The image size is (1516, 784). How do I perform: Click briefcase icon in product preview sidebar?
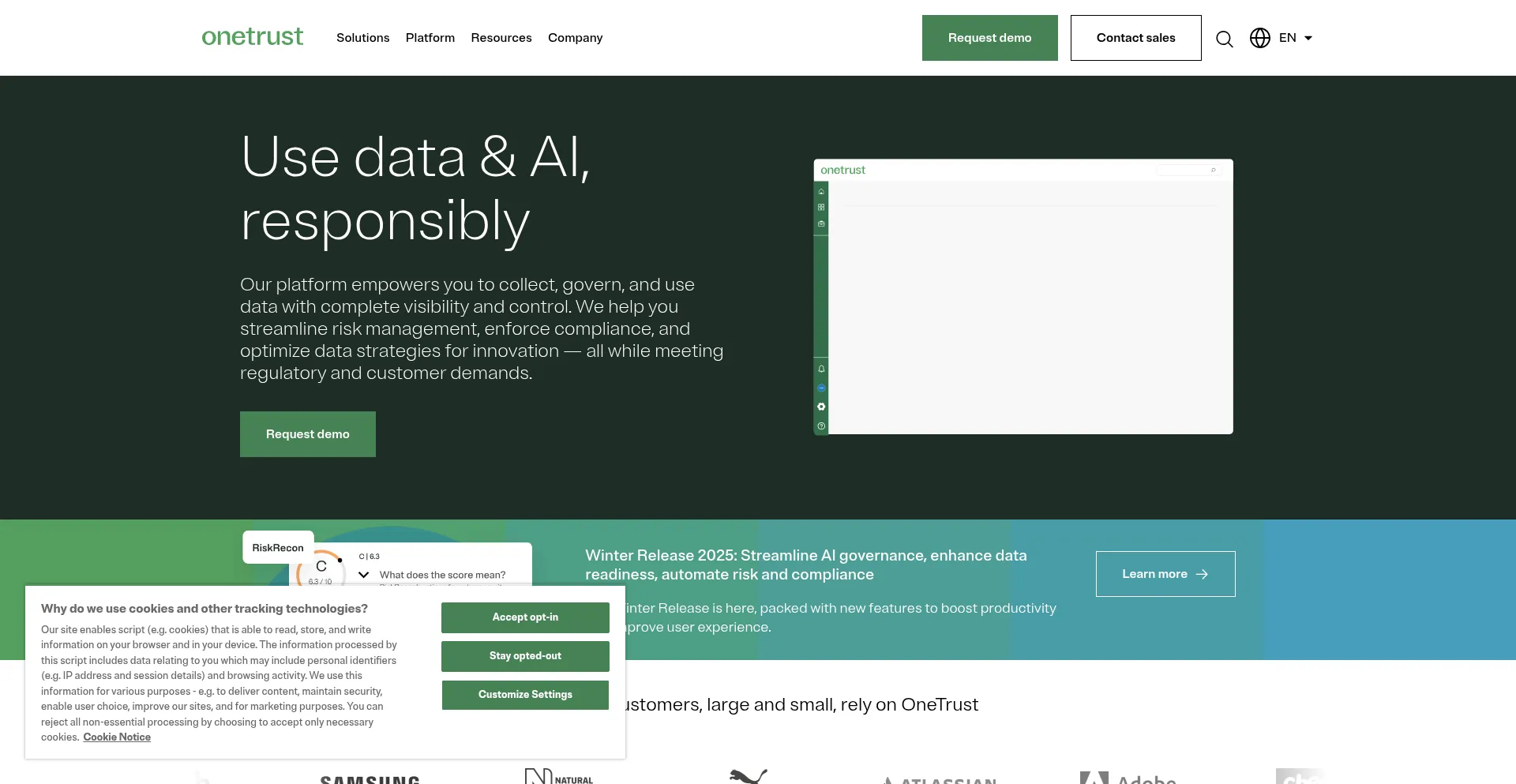[821, 223]
